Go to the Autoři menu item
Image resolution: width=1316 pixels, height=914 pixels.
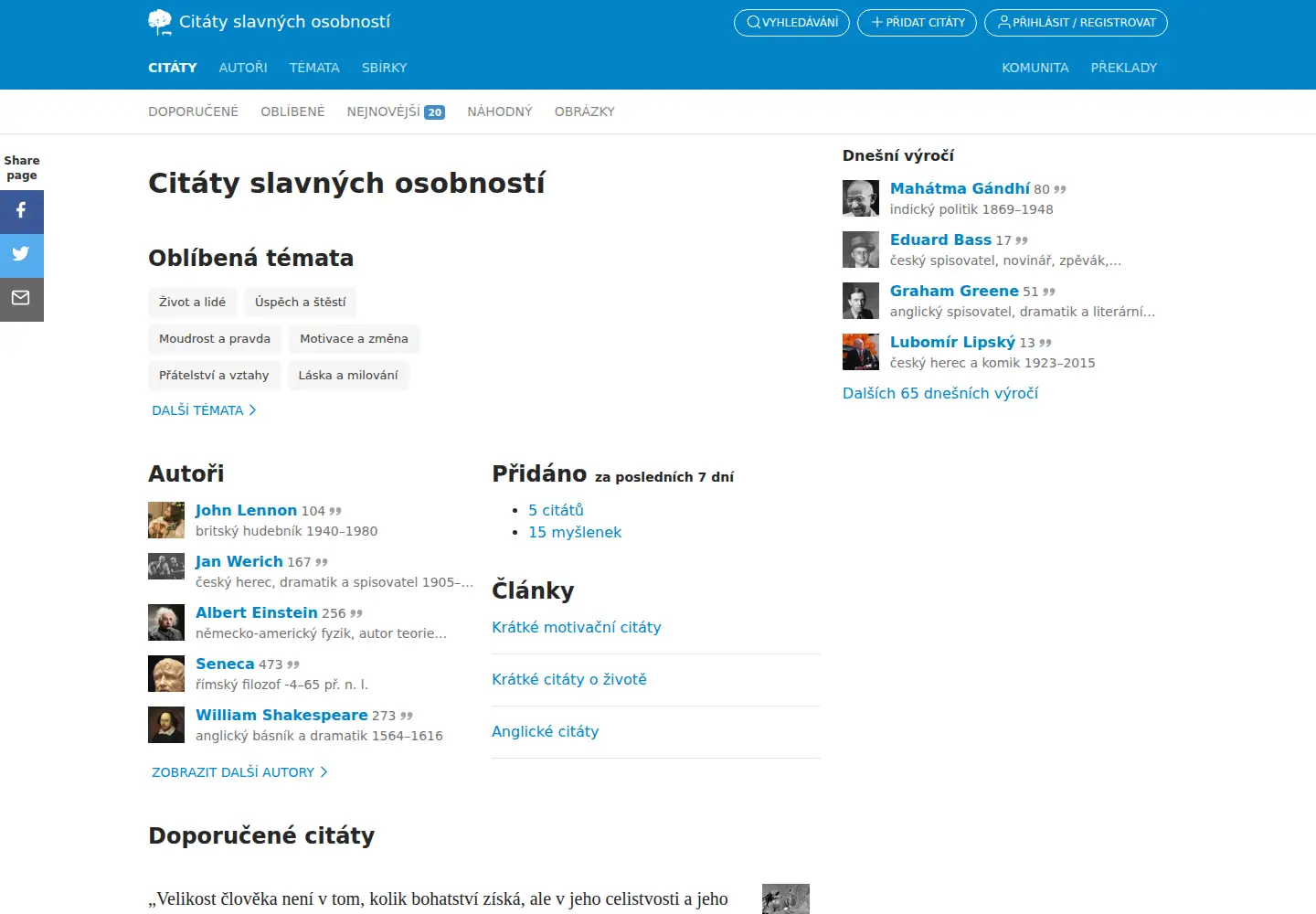coord(243,68)
